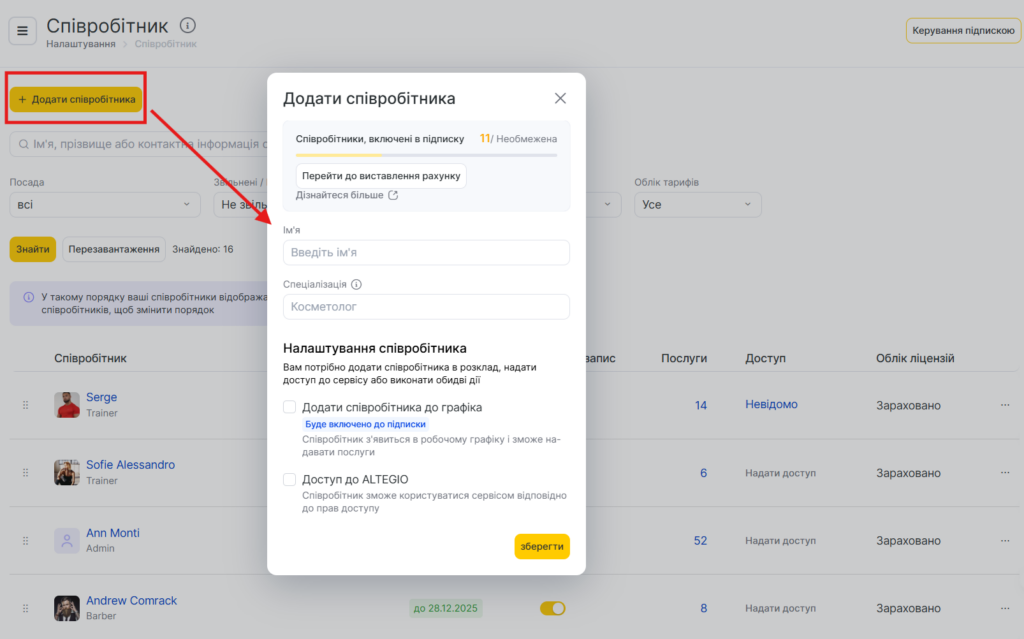1024x639 pixels.
Task: Go to Налаштування breadcrumb
Action: point(80,44)
